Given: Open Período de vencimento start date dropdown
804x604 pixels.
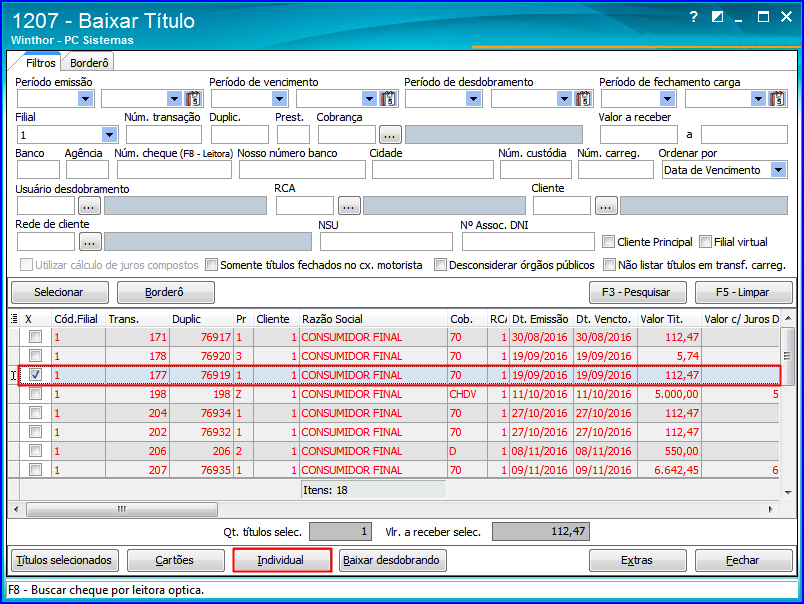Looking at the screenshot, I should 279,98.
